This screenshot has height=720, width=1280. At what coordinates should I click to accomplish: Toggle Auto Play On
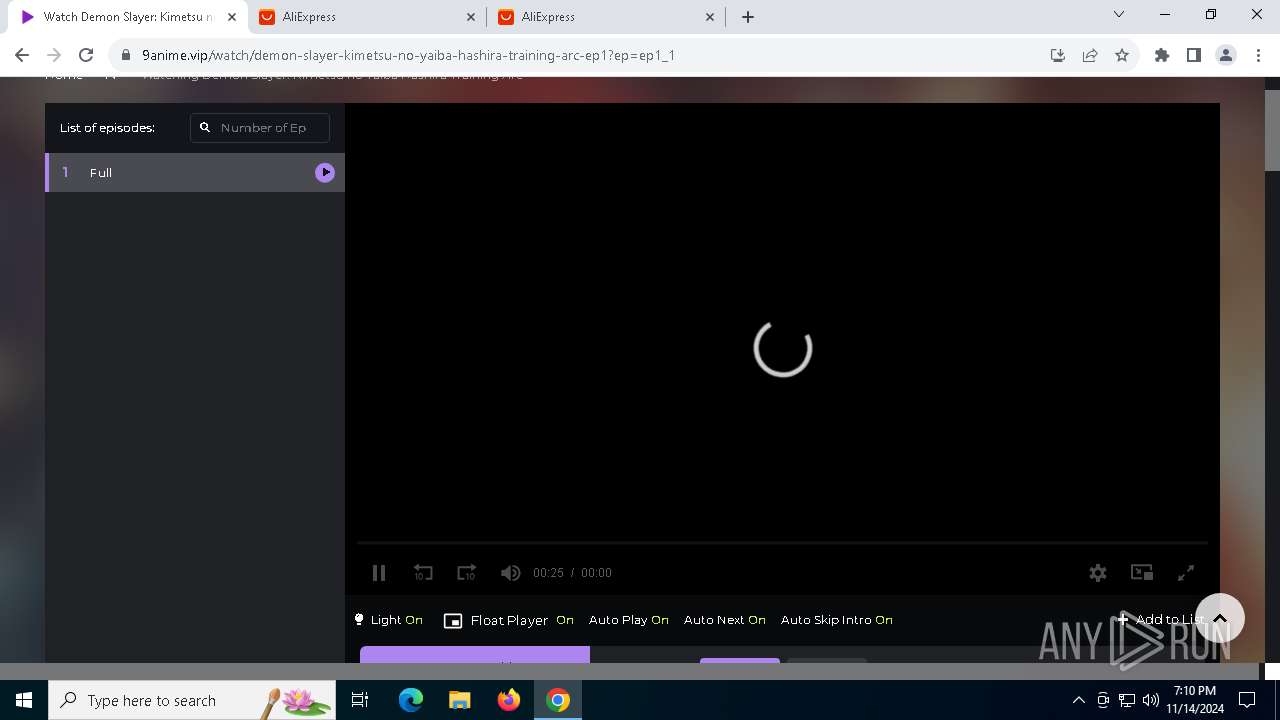point(629,620)
